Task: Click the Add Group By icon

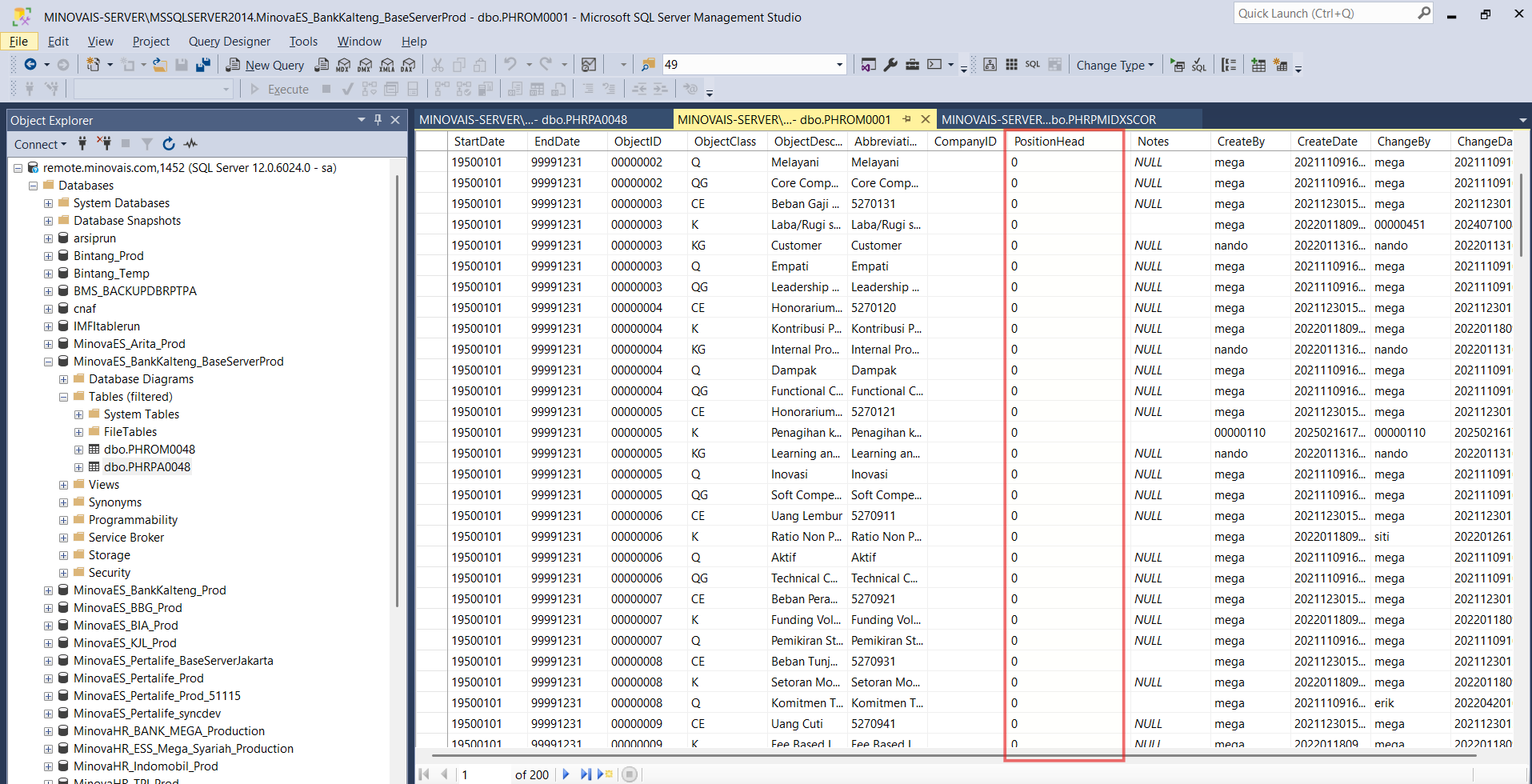Action: 1229,65
